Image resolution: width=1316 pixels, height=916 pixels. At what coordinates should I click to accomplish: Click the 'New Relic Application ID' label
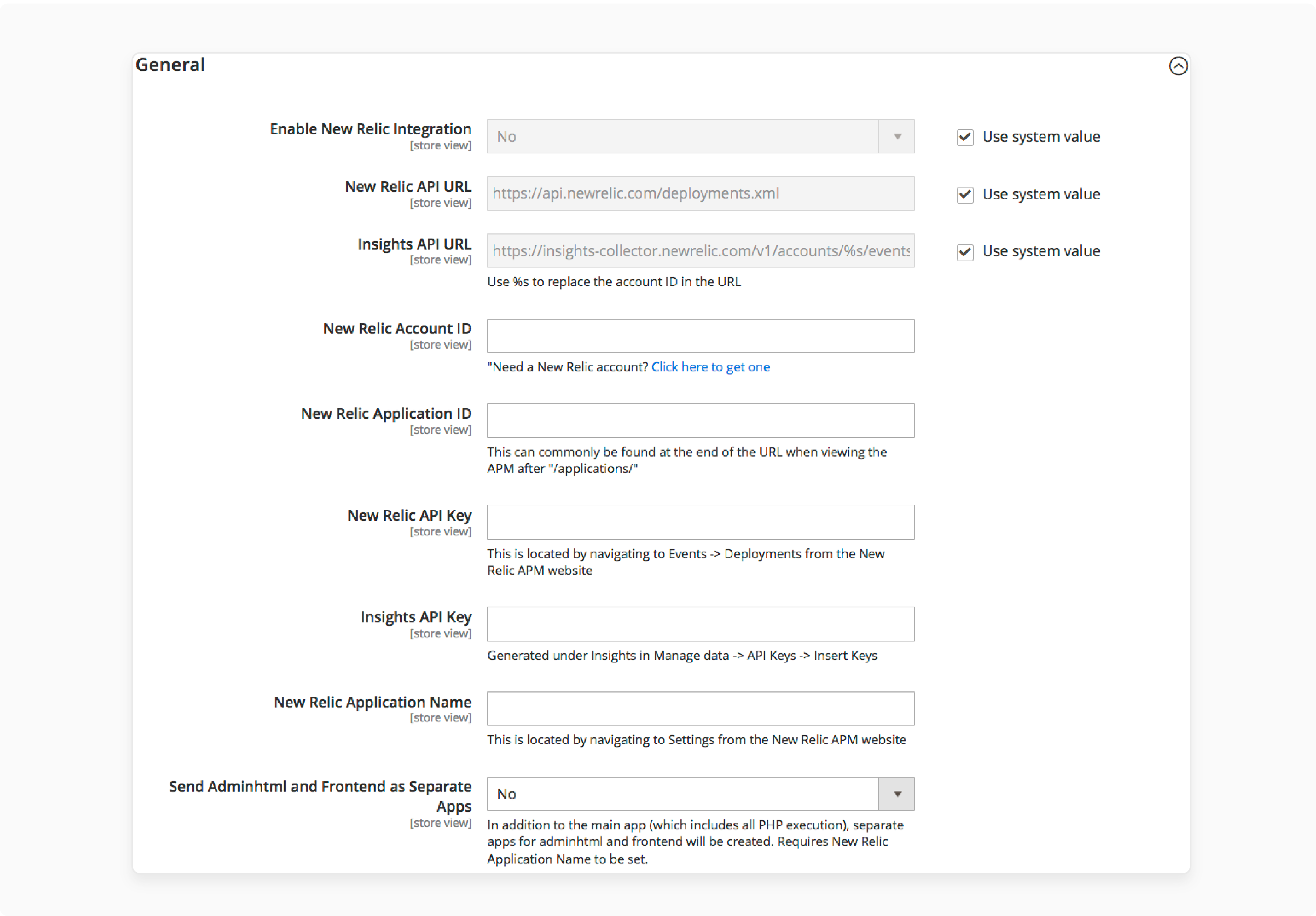(386, 414)
